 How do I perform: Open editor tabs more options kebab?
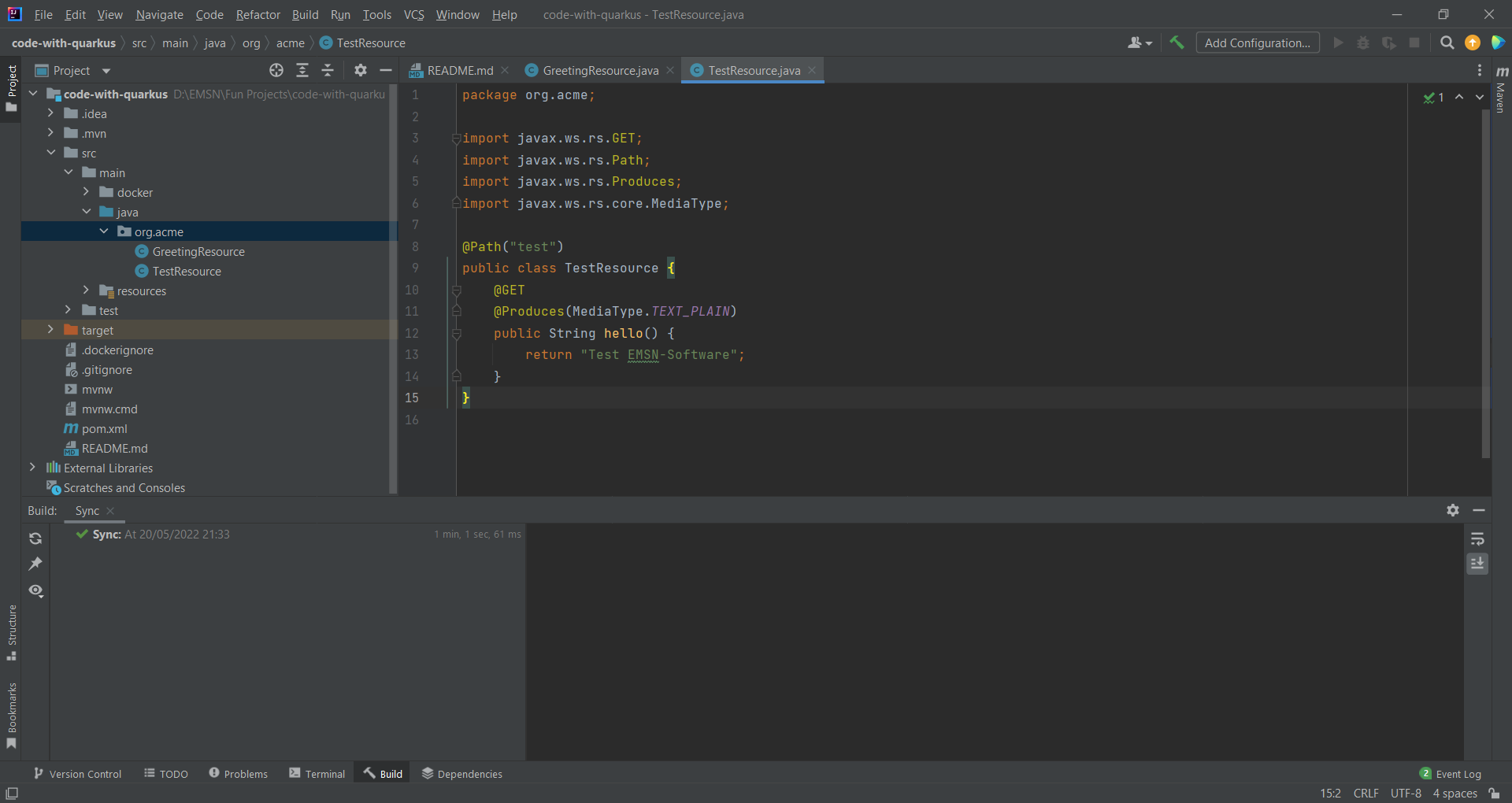[x=1480, y=70]
